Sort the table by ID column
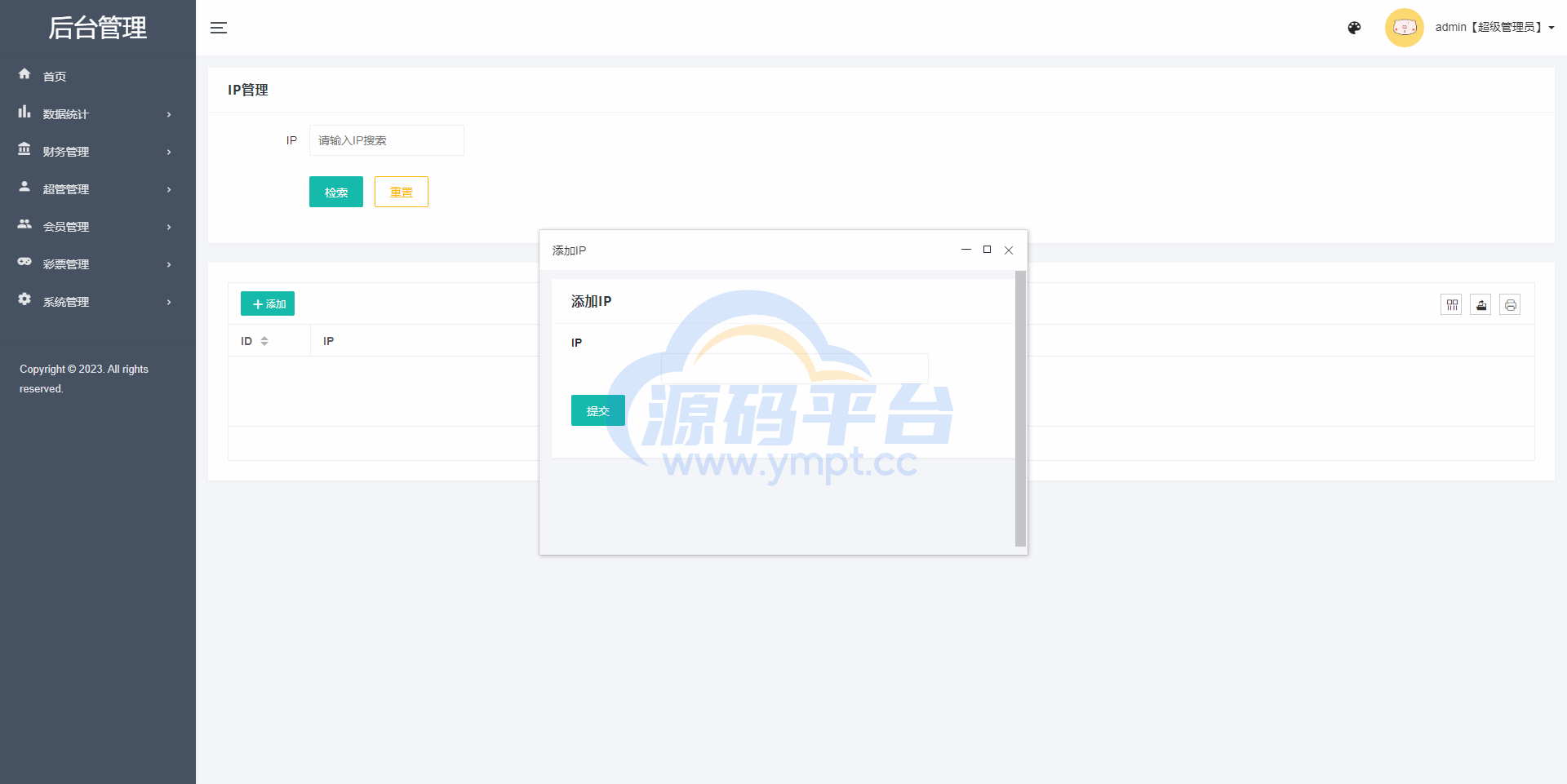Image resolution: width=1567 pixels, height=784 pixels. [264, 341]
